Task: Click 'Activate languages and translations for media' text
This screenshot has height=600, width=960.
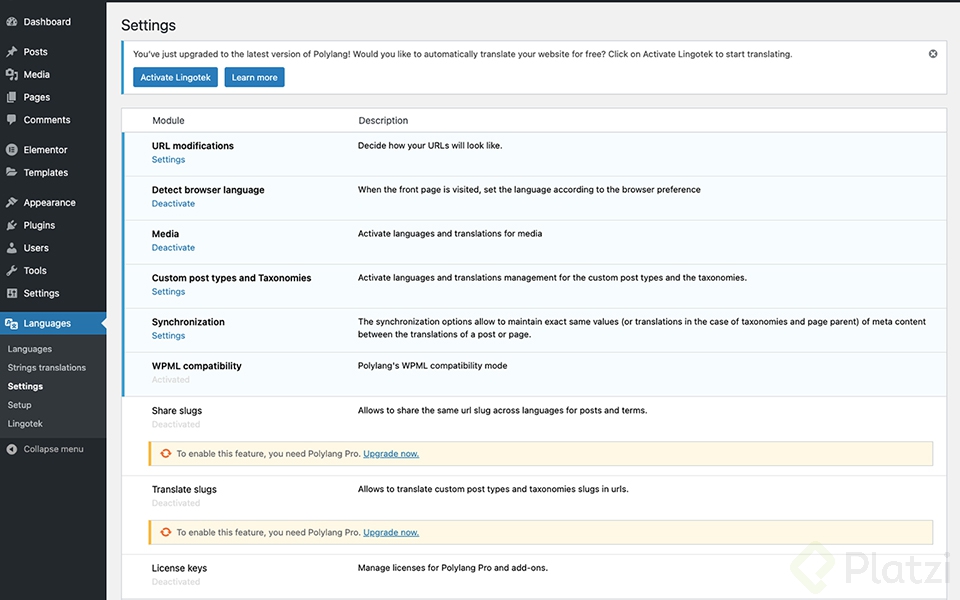Action: point(450,233)
